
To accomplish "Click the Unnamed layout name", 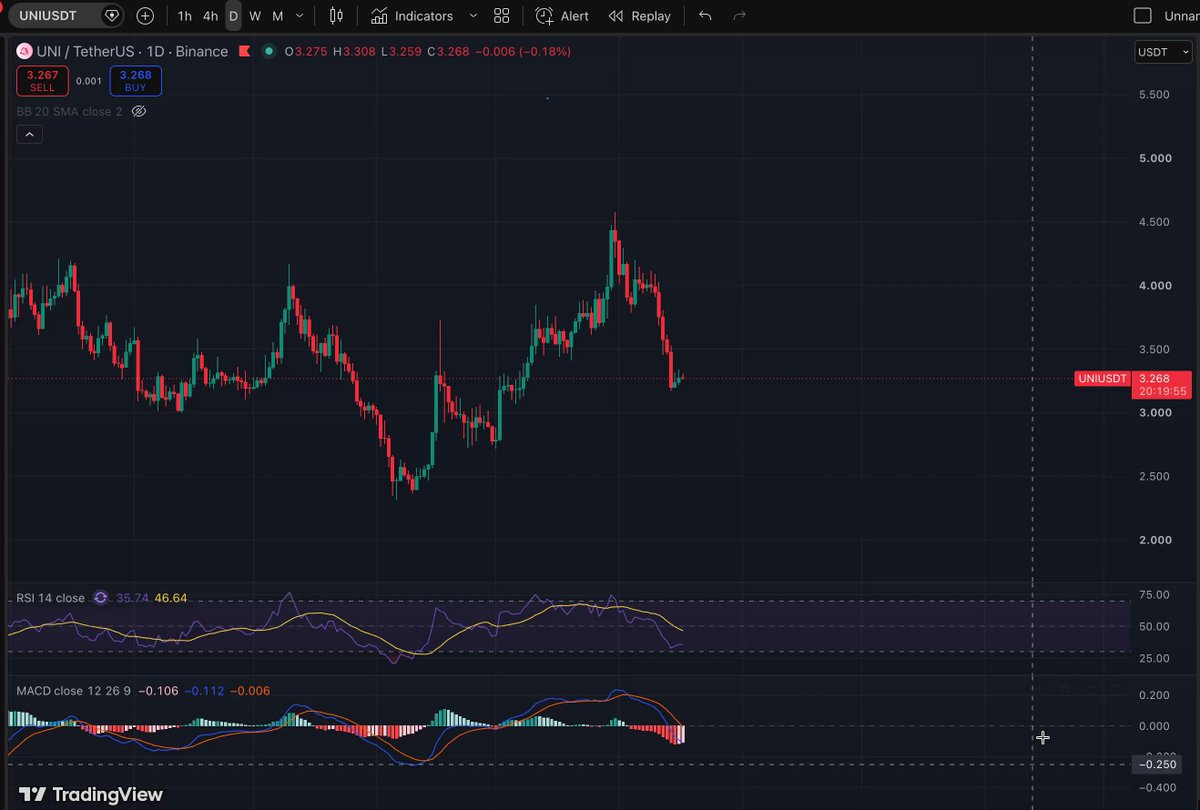I will [1182, 16].
